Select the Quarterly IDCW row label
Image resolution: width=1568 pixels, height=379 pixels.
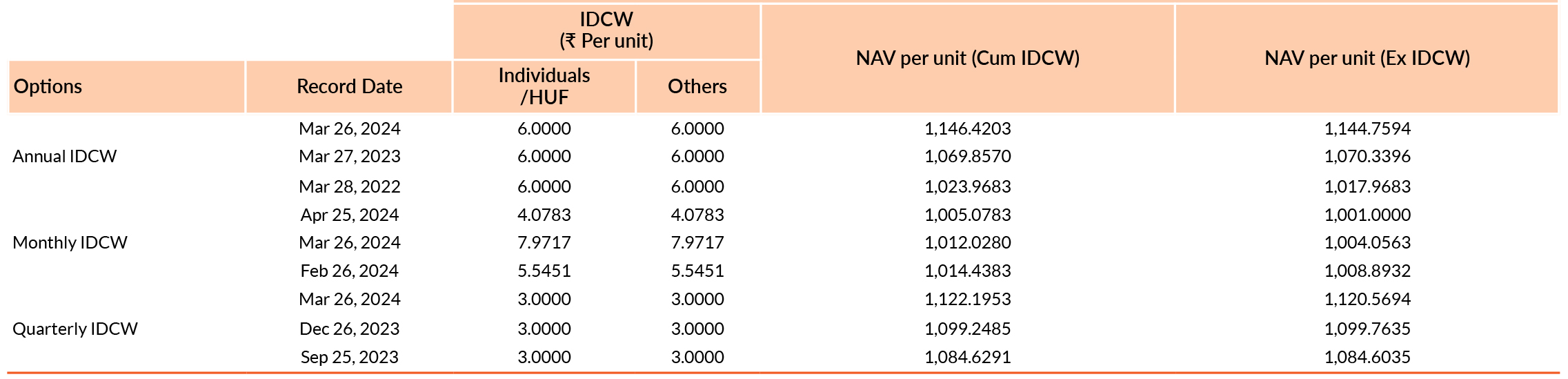(75, 329)
